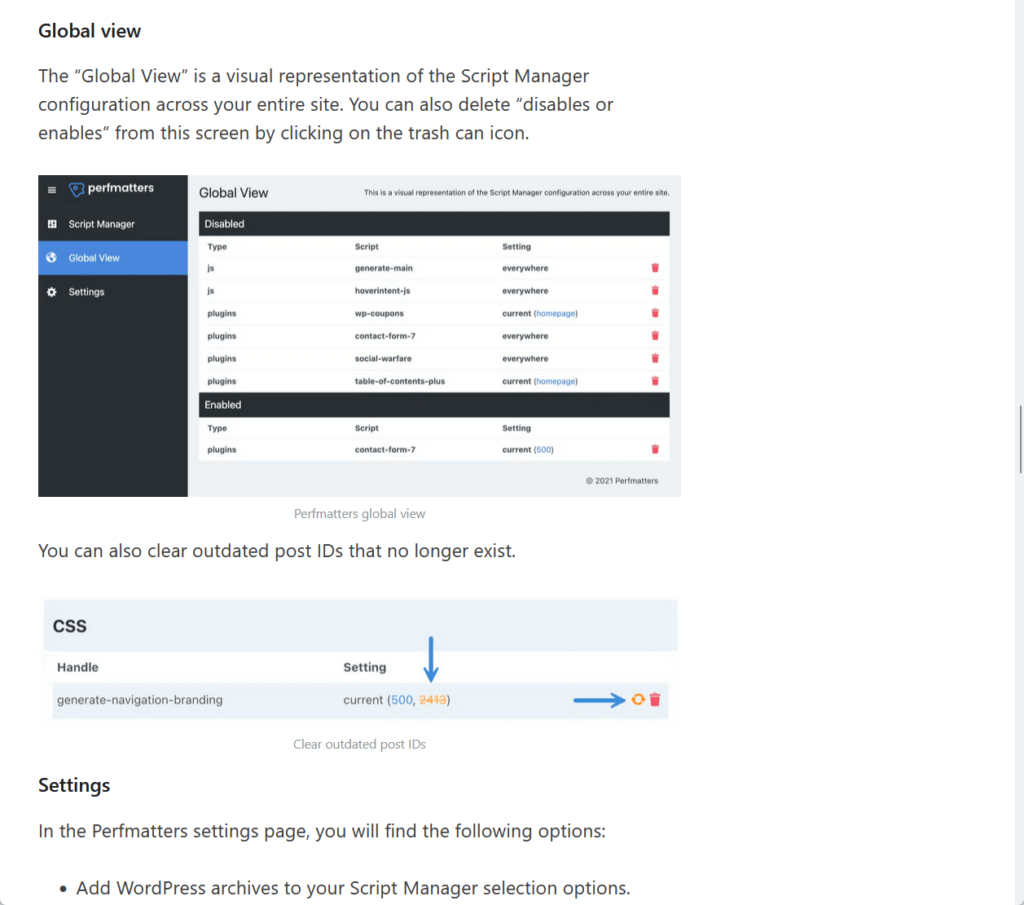The image size is (1024, 905).
Task: Click the perfmatters logo icon
Action: 76,189
